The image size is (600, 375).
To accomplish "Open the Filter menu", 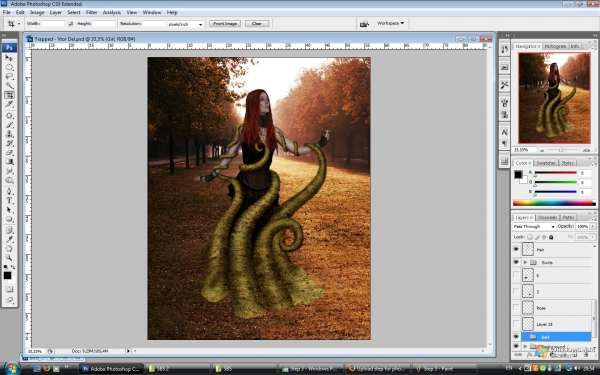I will [91, 12].
